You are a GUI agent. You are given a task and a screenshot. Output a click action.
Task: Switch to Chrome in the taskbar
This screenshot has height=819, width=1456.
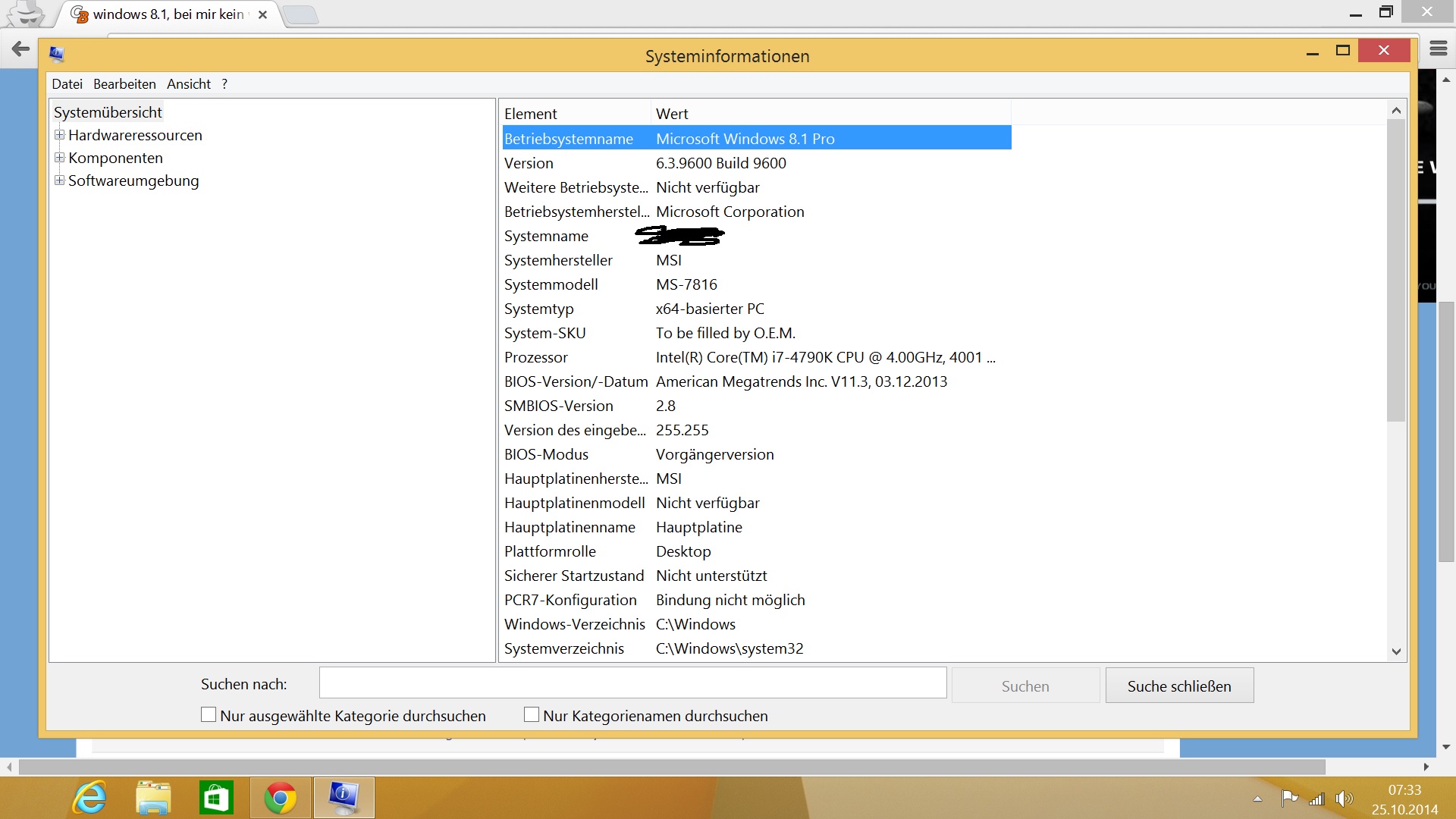coord(280,798)
